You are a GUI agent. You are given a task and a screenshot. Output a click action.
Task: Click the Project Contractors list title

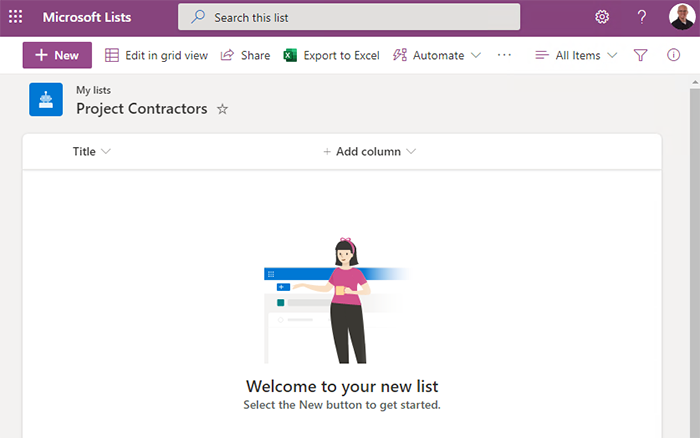(142, 108)
